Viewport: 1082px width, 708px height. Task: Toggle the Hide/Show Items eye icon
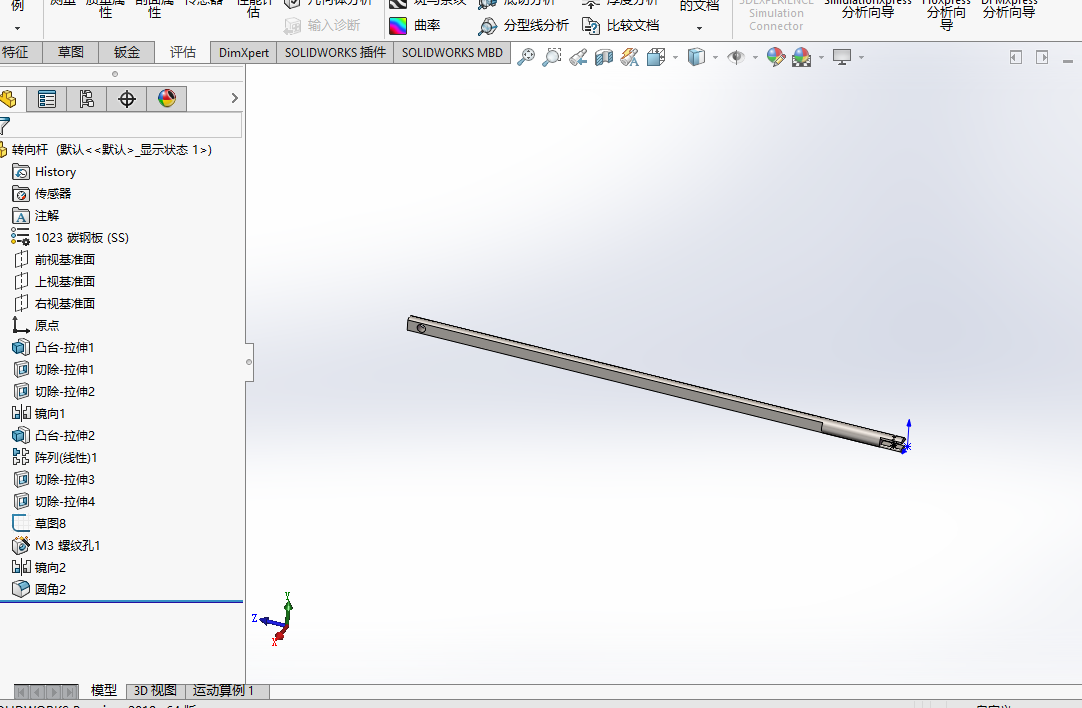736,57
